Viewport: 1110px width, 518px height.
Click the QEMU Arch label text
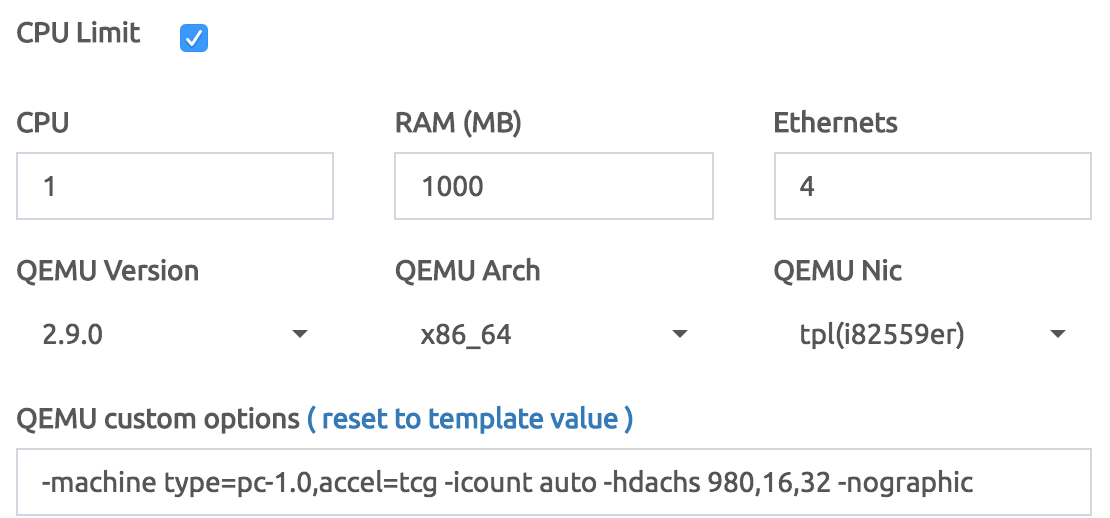(x=467, y=271)
